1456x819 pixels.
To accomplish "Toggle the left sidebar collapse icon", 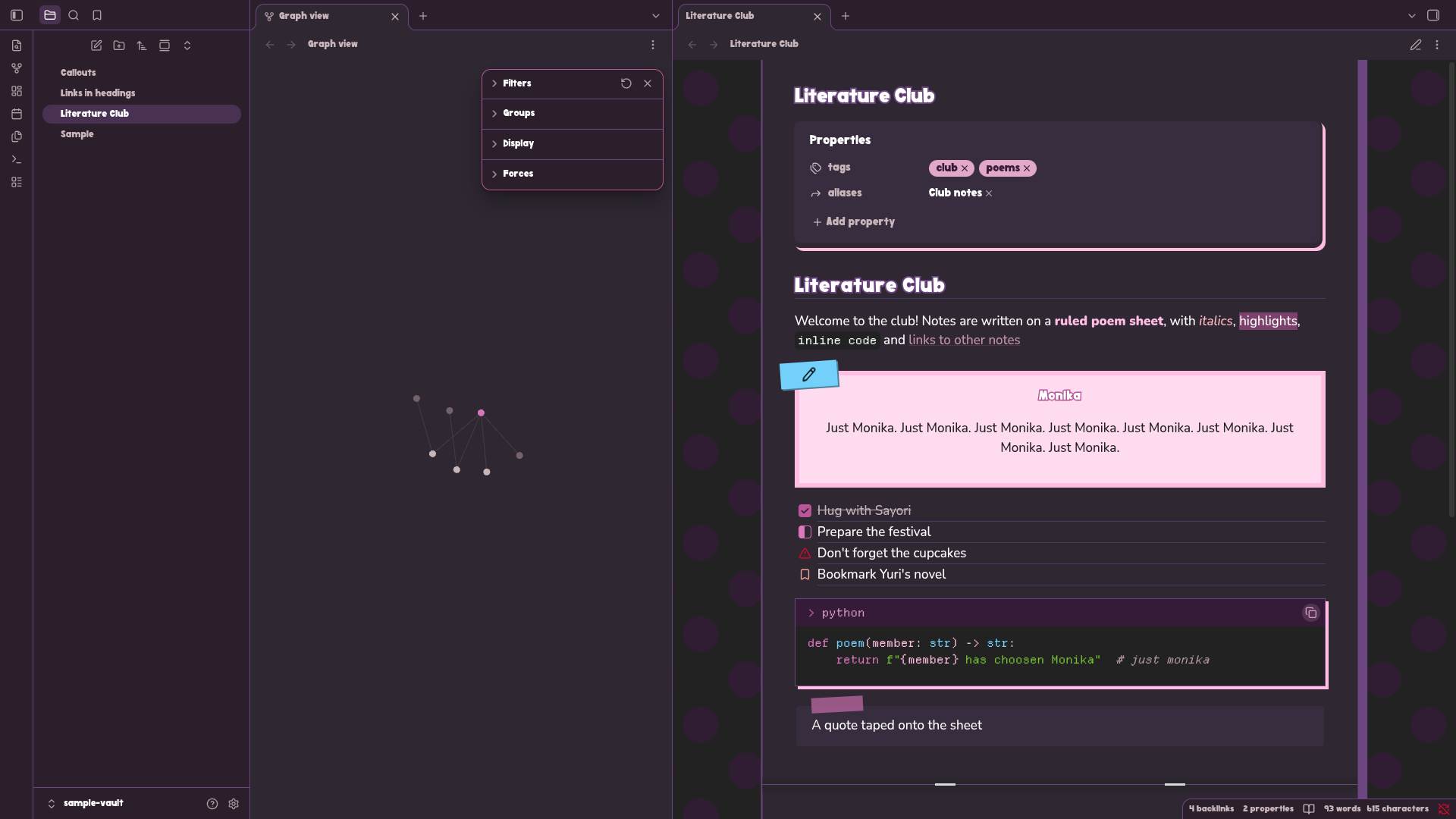I will pos(17,15).
